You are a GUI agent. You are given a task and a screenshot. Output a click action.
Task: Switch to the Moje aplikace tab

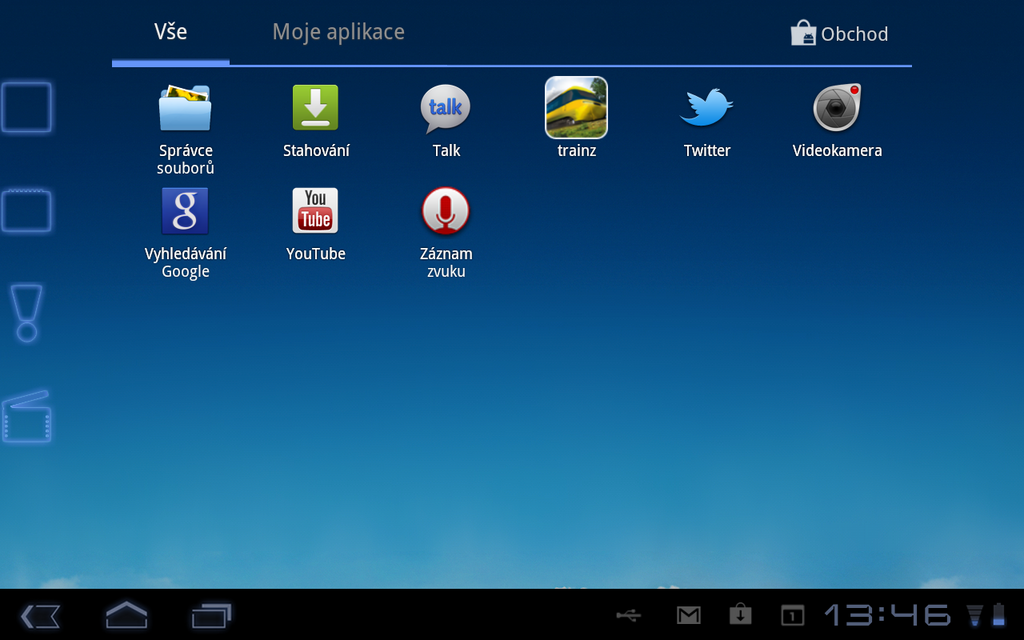coord(338,31)
